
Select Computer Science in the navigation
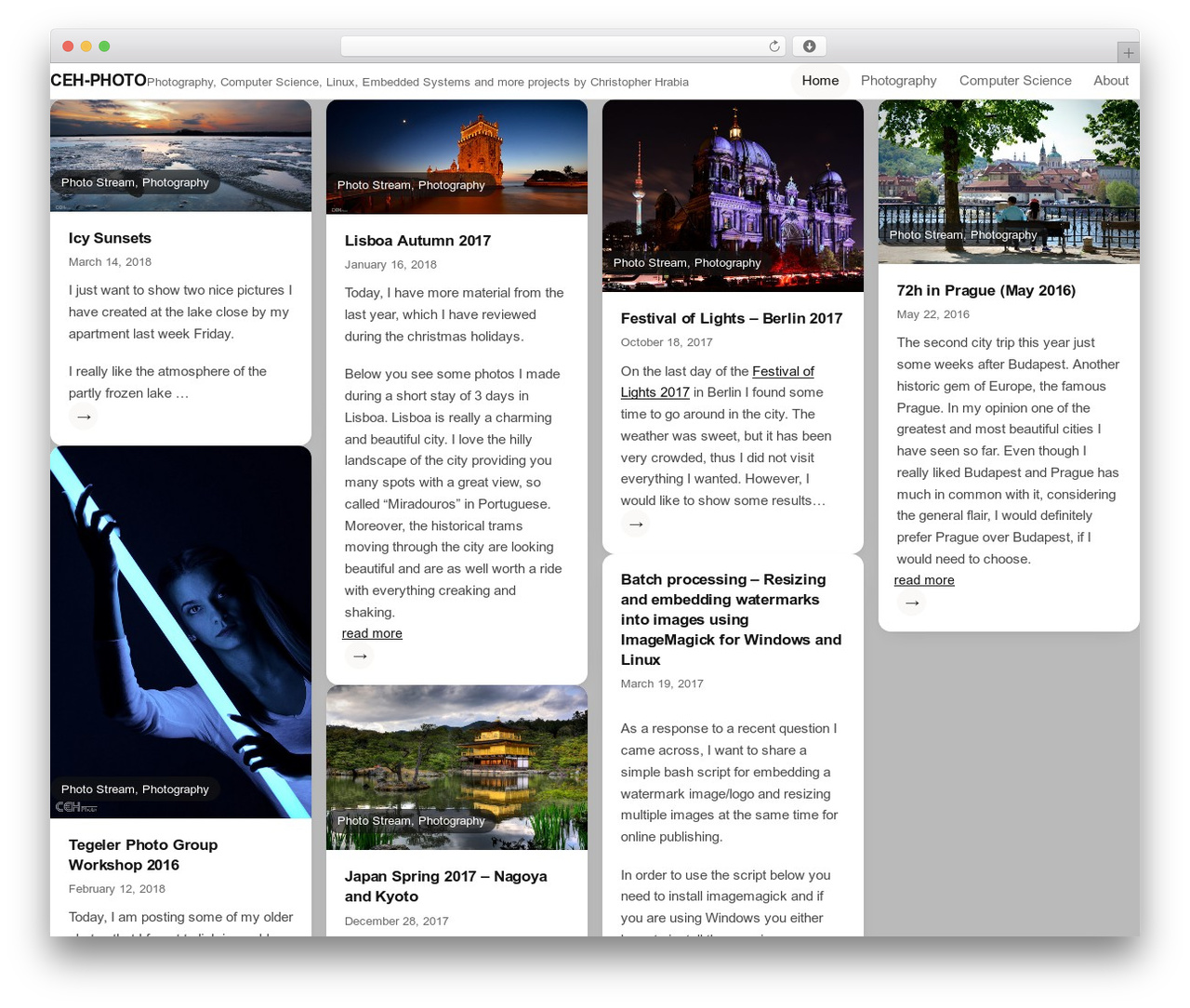coord(1015,81)
